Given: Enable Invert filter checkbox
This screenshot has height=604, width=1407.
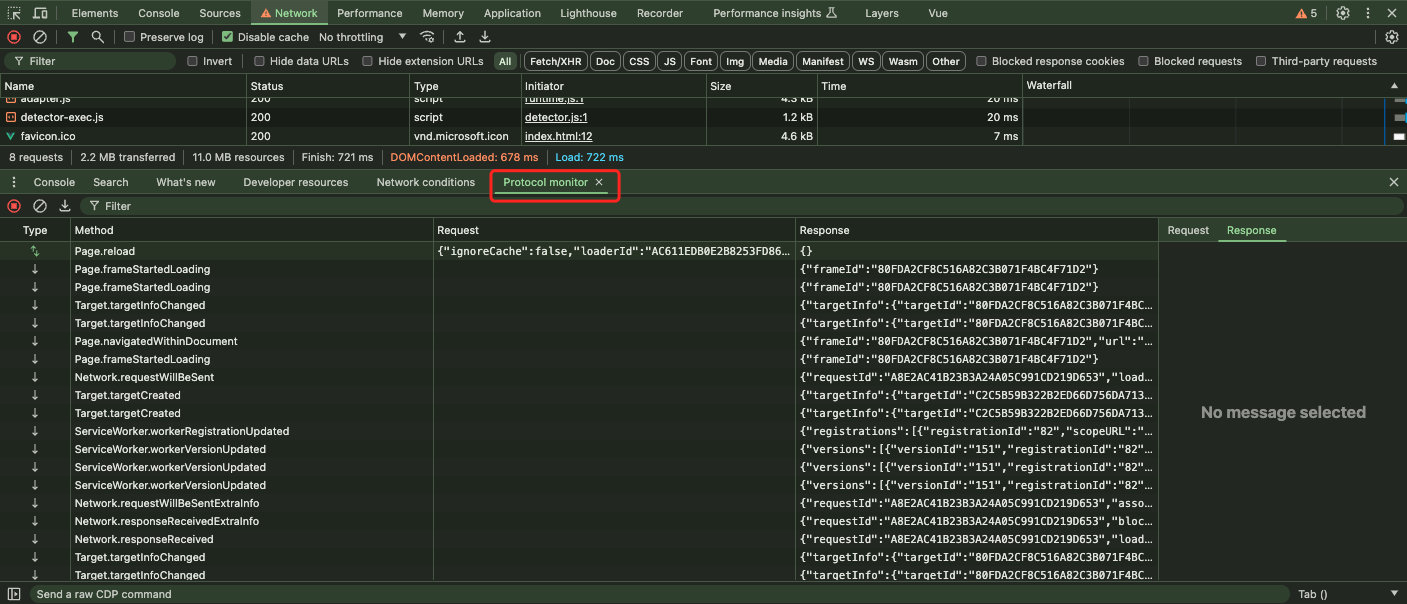Looking at the screenshot, I should point(193,61).
